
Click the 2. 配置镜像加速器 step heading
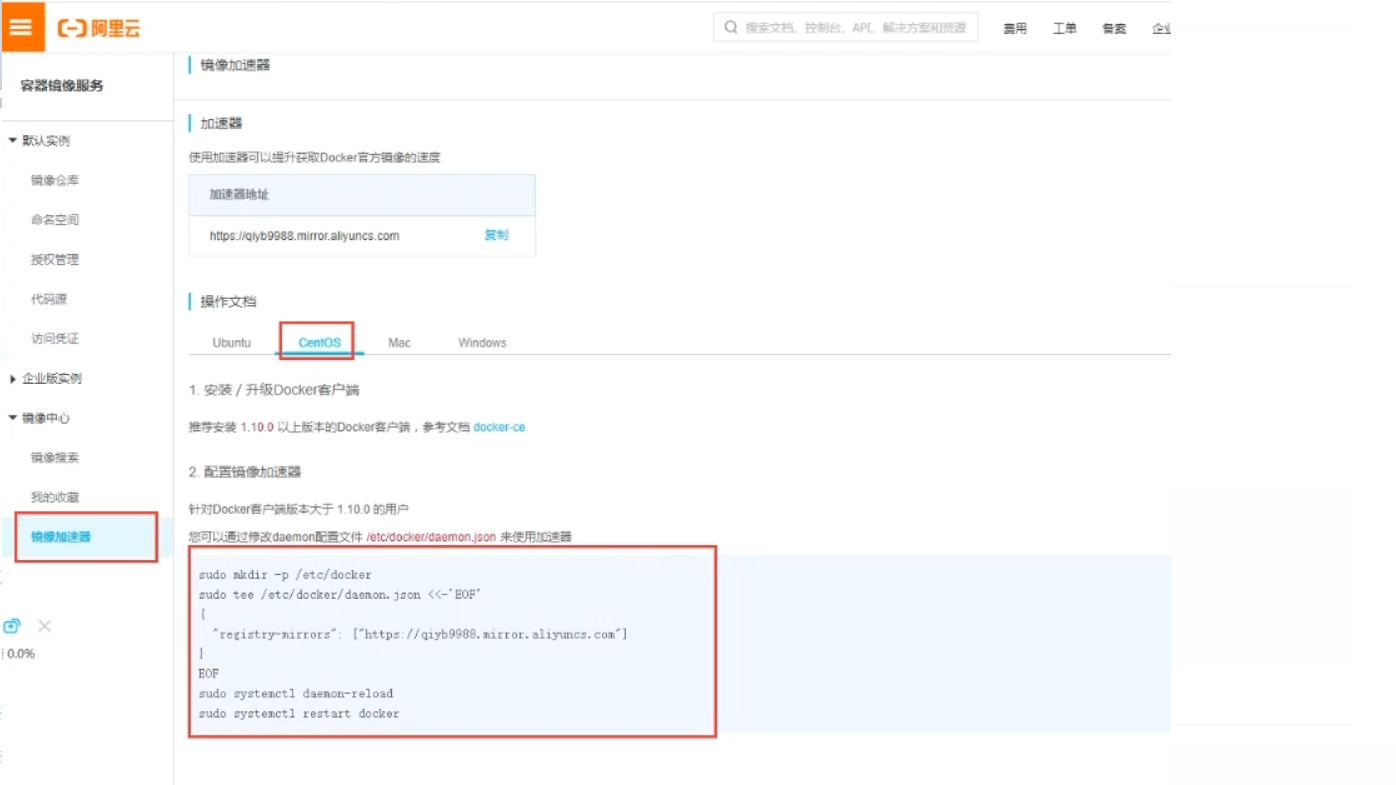coord(245,471)
